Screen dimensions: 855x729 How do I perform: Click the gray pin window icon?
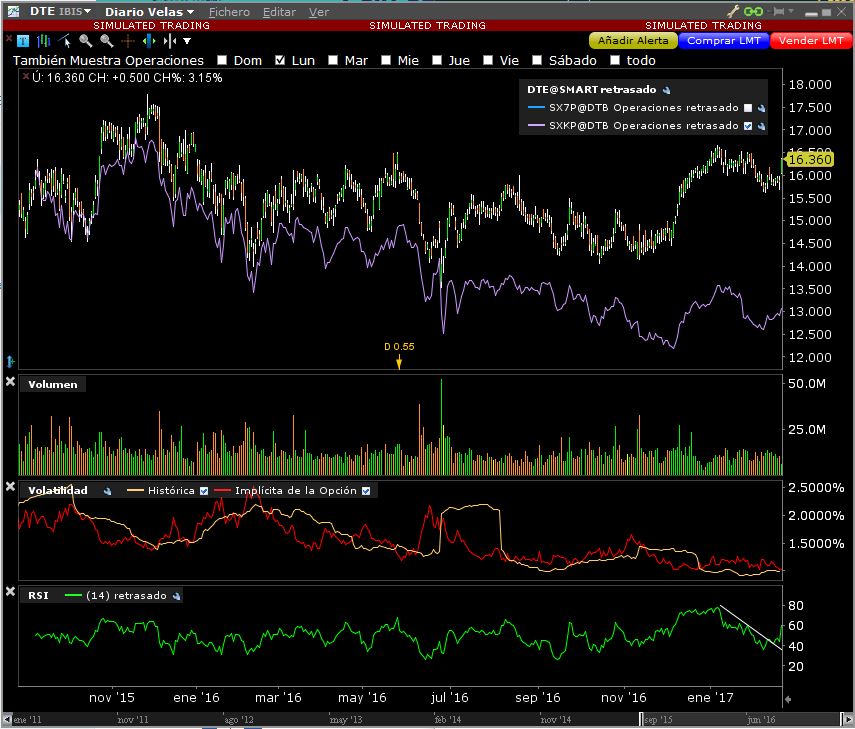click(778, 11)
